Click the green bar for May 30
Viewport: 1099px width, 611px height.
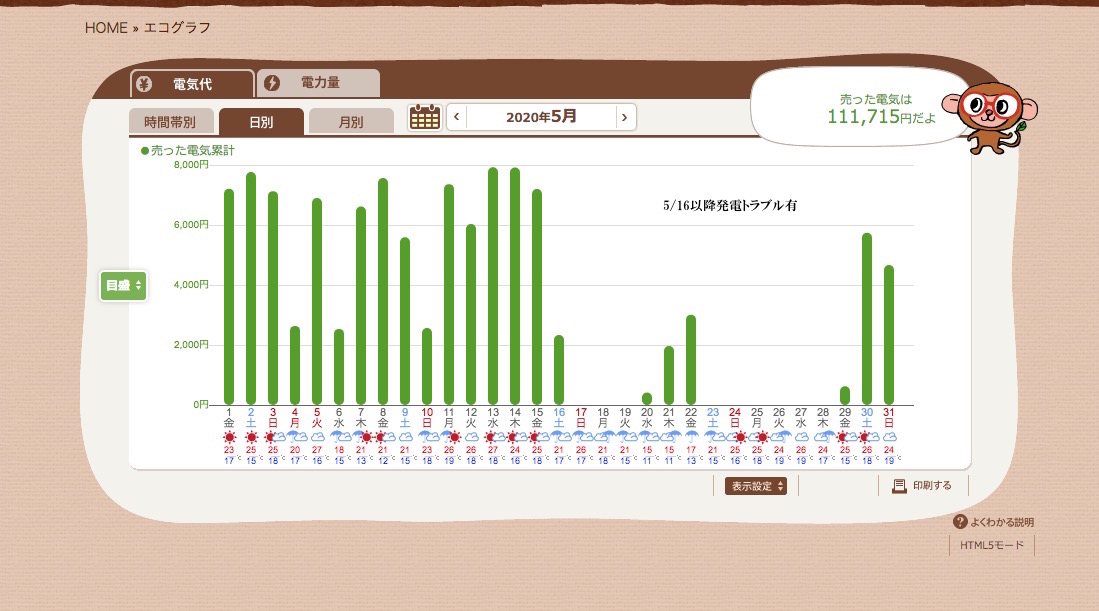tap(867, 318)
